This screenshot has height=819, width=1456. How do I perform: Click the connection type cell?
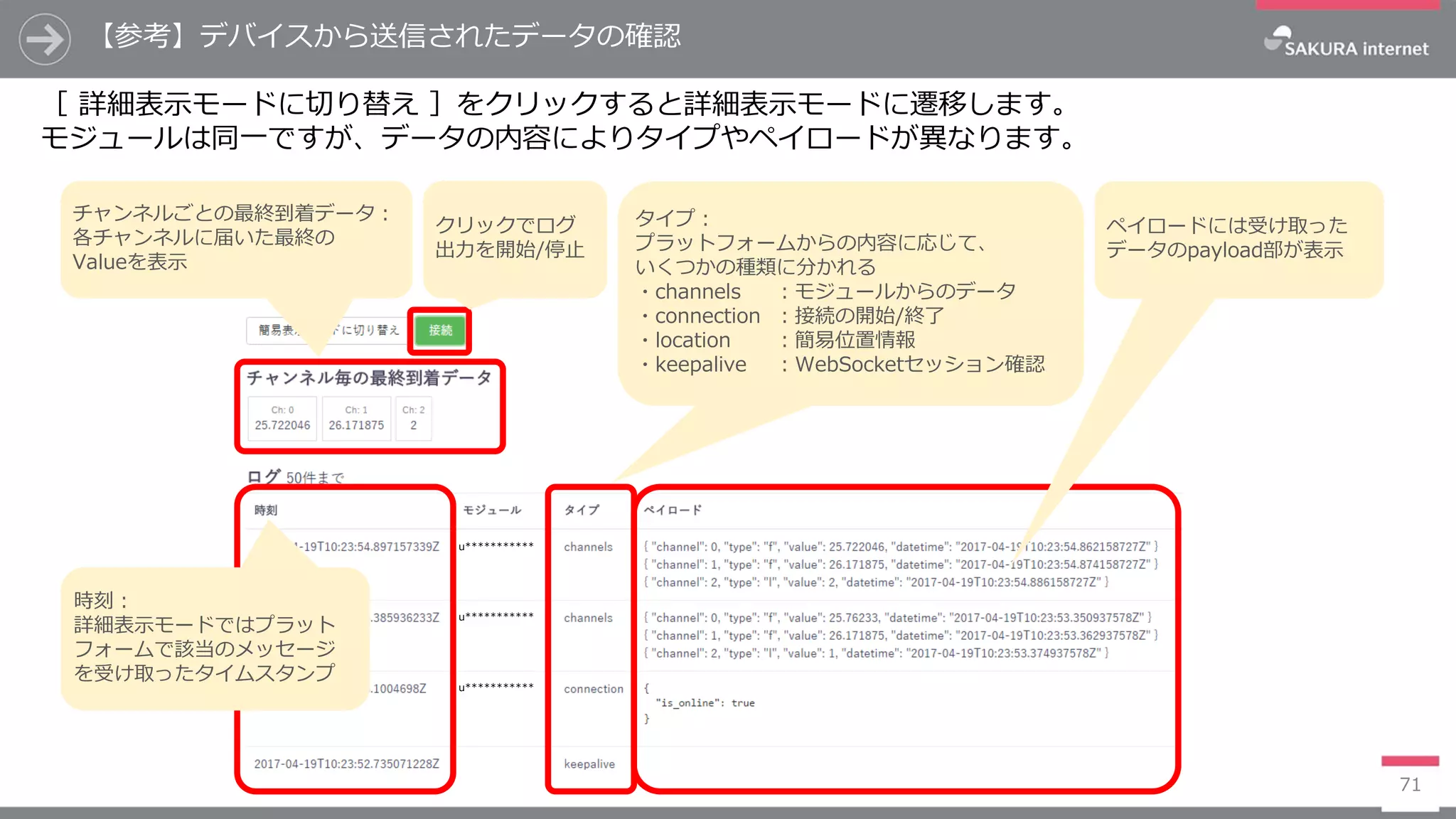(594, 689)
